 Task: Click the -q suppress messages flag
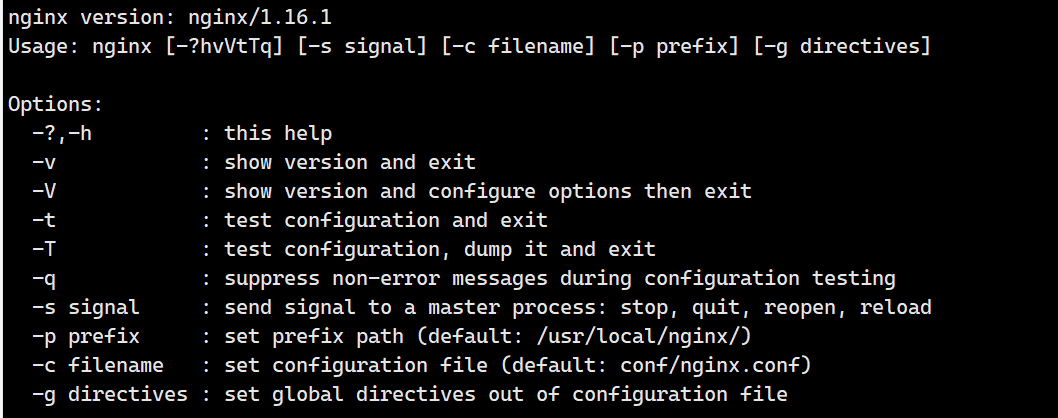pos(43,279)
